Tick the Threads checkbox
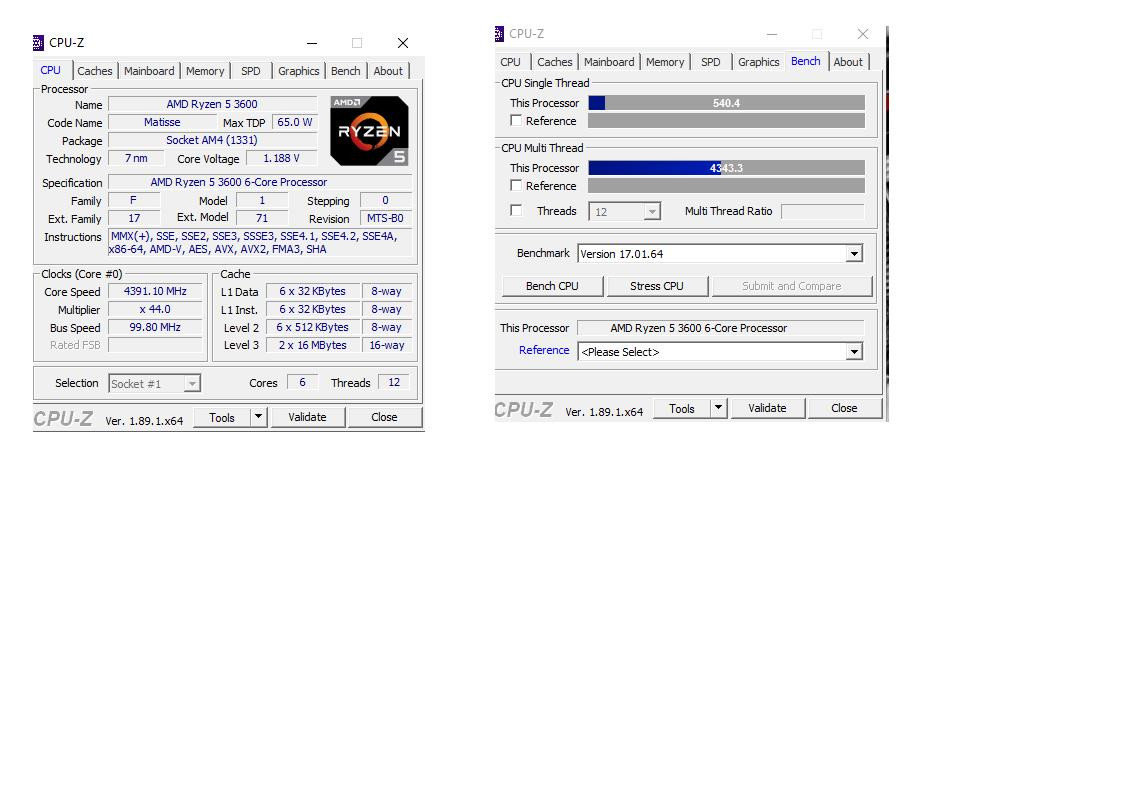 pos(515,210)
